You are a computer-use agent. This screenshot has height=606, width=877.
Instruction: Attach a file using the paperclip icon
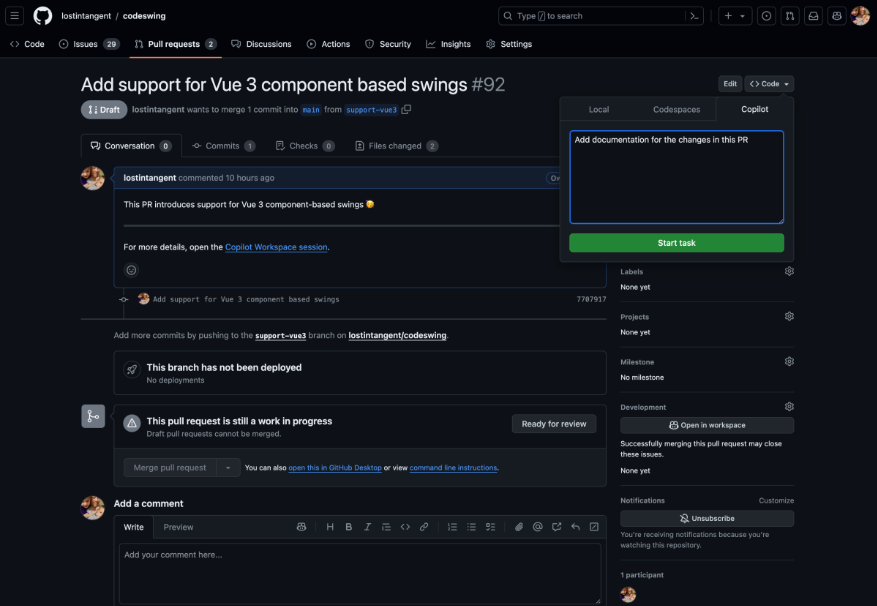(x=518, y=527)
